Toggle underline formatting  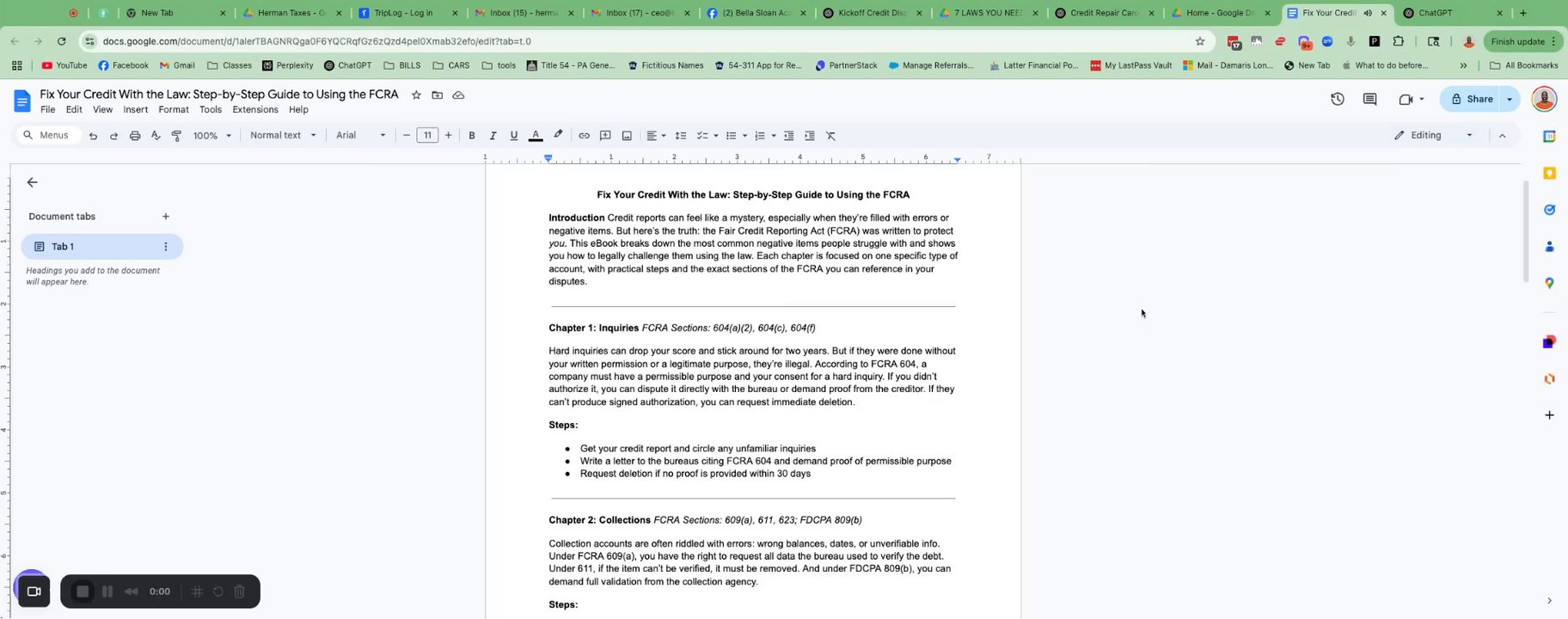tap(514, 136)
